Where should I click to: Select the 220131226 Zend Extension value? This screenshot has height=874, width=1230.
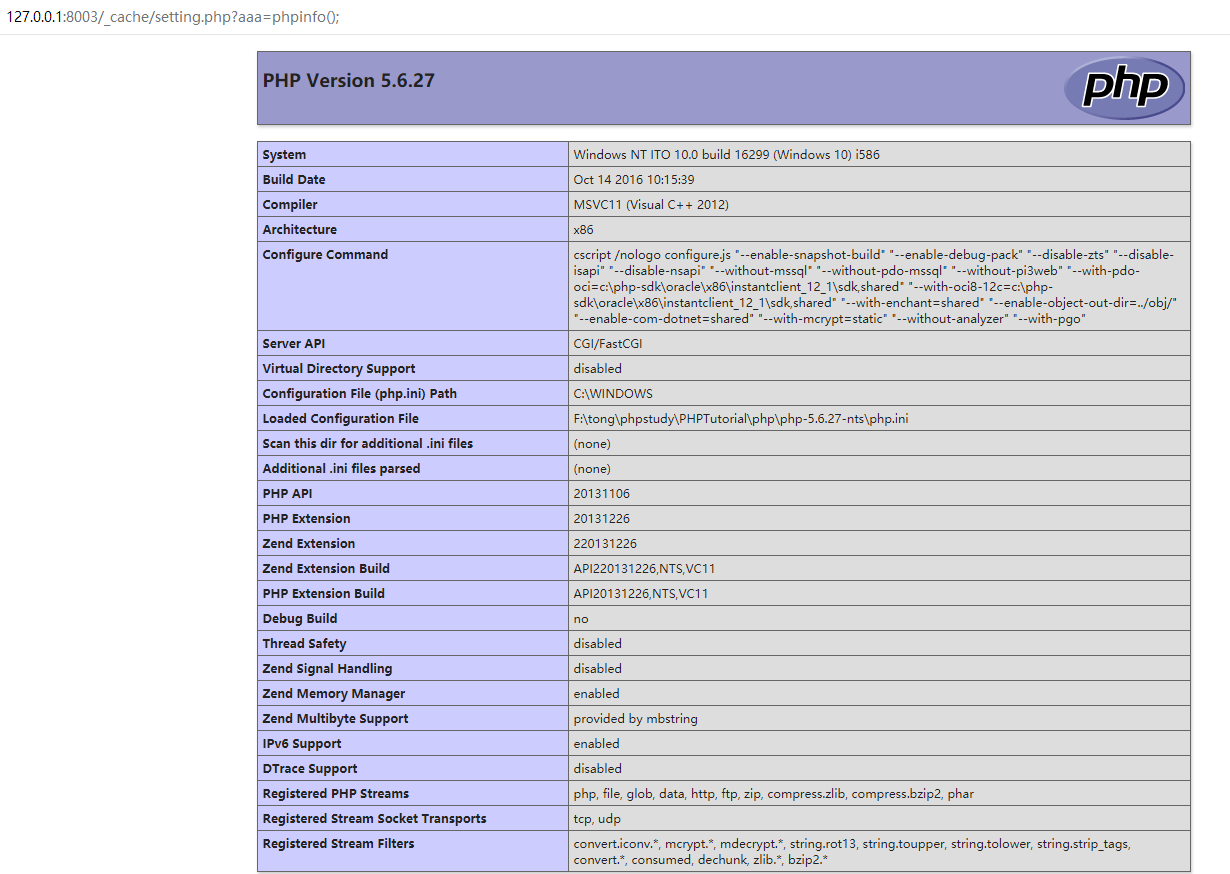point(605,544)
